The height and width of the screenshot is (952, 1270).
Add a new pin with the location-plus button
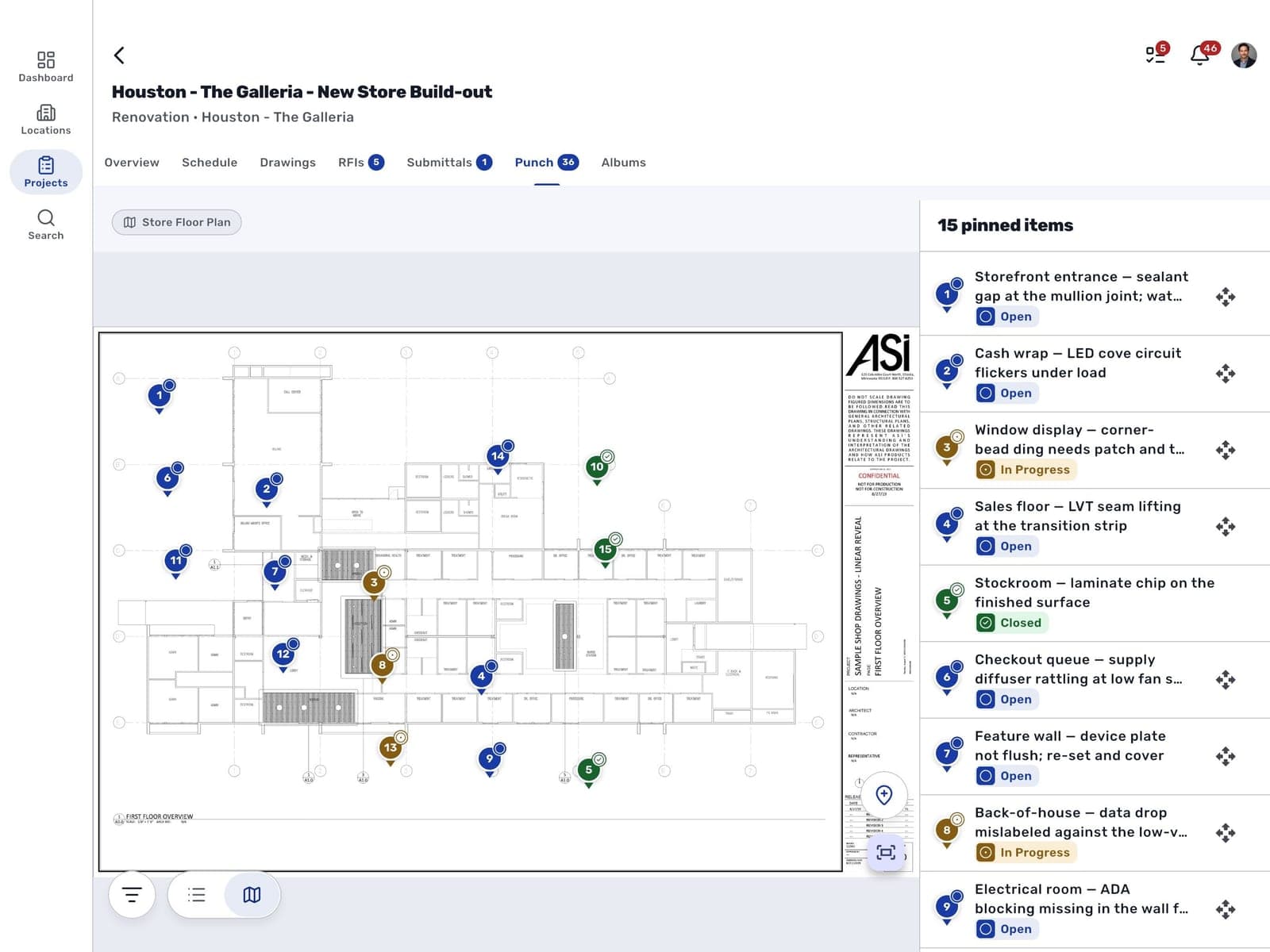pos(884,794)
